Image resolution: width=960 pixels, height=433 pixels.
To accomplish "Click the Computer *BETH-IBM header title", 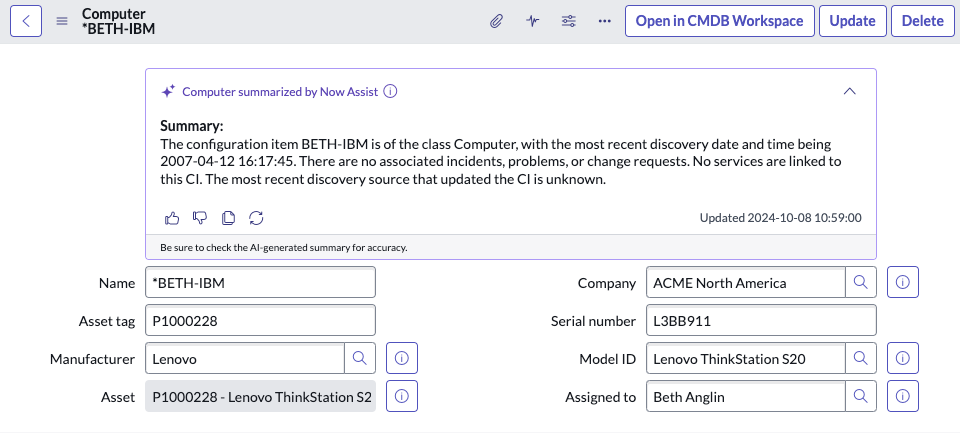I will coord(118,21).
